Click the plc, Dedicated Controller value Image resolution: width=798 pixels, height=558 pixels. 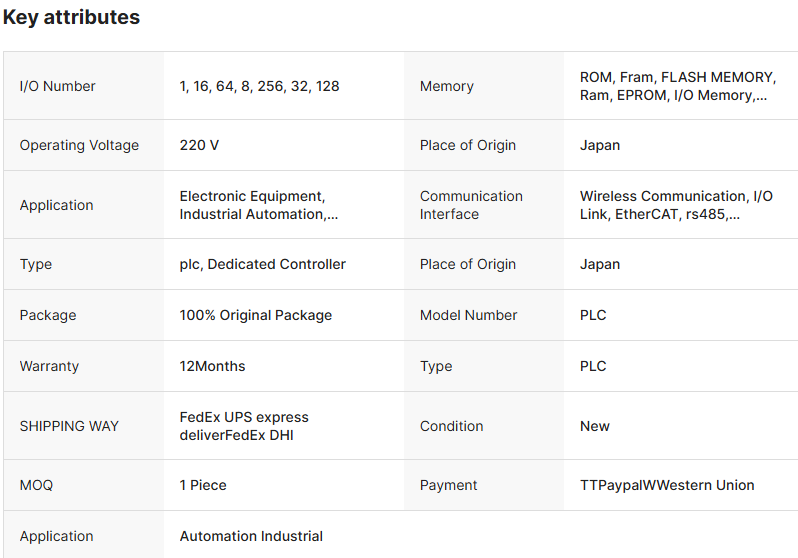[262, 264]
